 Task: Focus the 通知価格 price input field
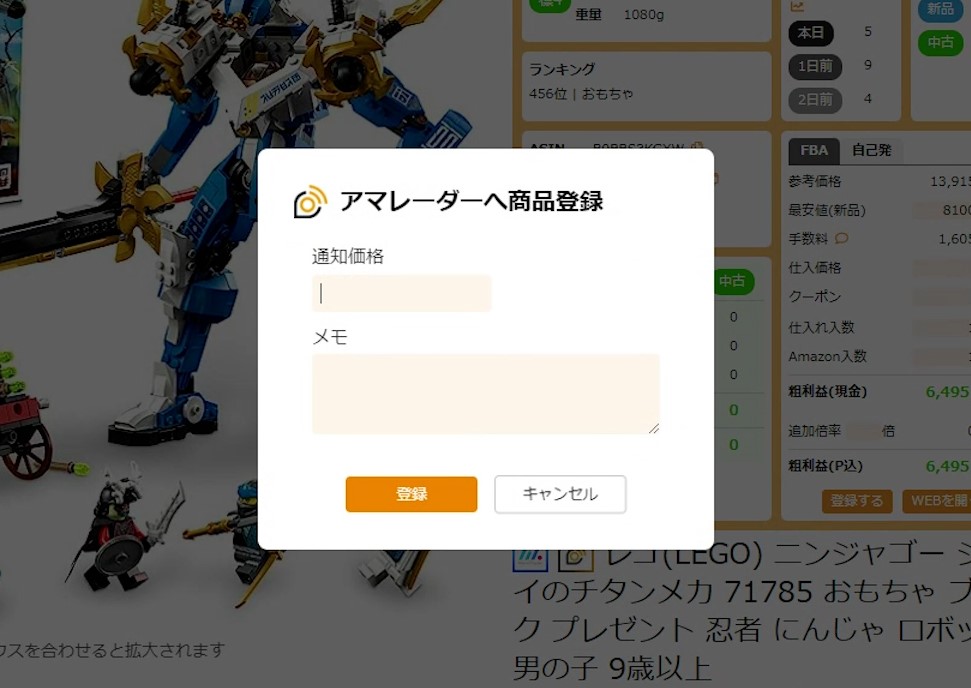tap(401, 294)
